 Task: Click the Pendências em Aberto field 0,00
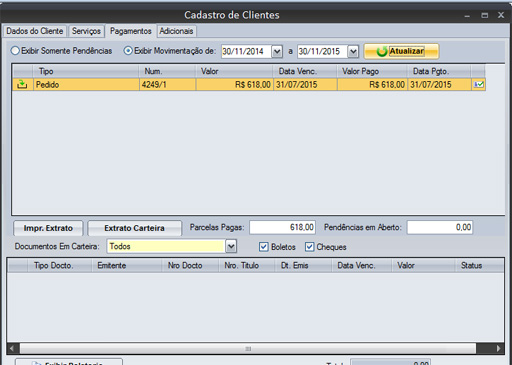440,227
